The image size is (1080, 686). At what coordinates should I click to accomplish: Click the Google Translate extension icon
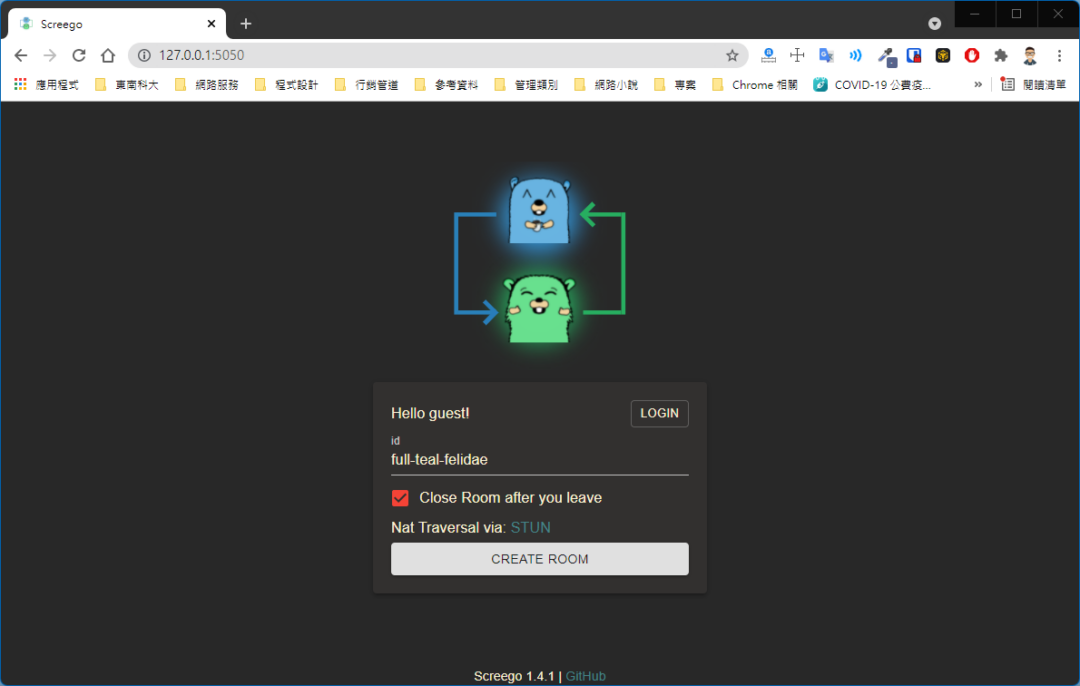[x=826, y=55]
